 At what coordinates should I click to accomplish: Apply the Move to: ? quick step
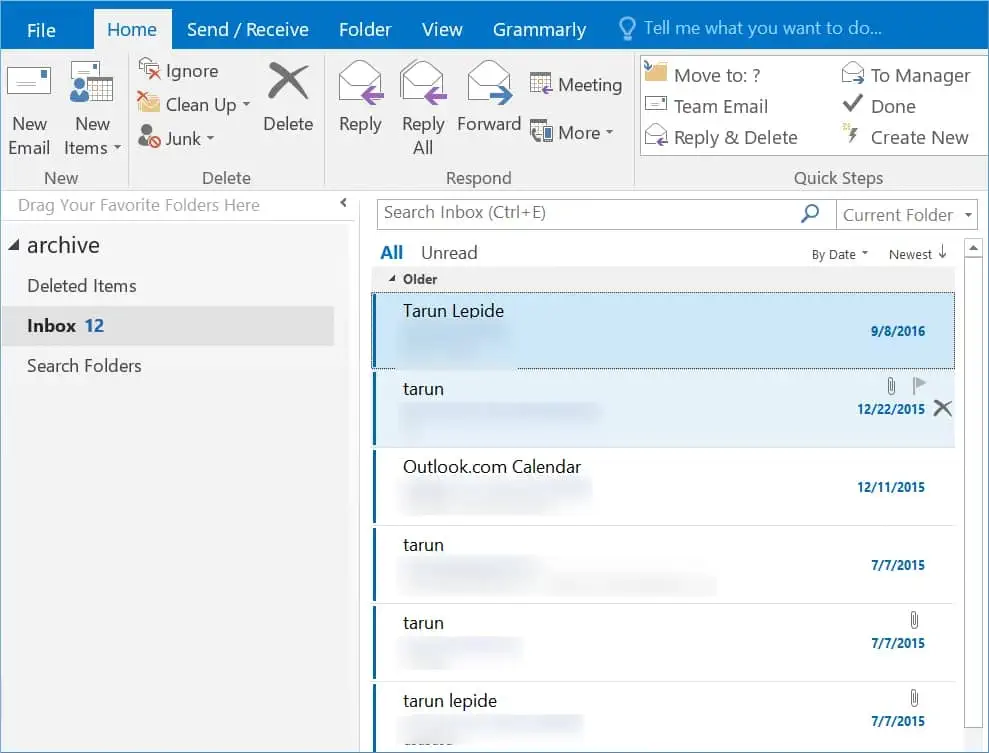(x=703, y=74)
